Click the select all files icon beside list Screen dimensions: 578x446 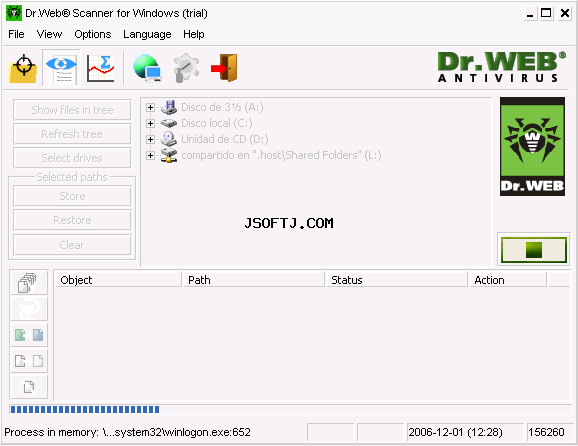coord(29,283)
